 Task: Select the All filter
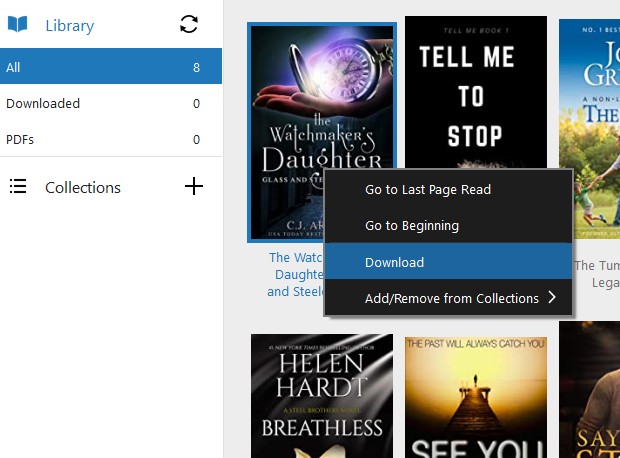[111, 66]
